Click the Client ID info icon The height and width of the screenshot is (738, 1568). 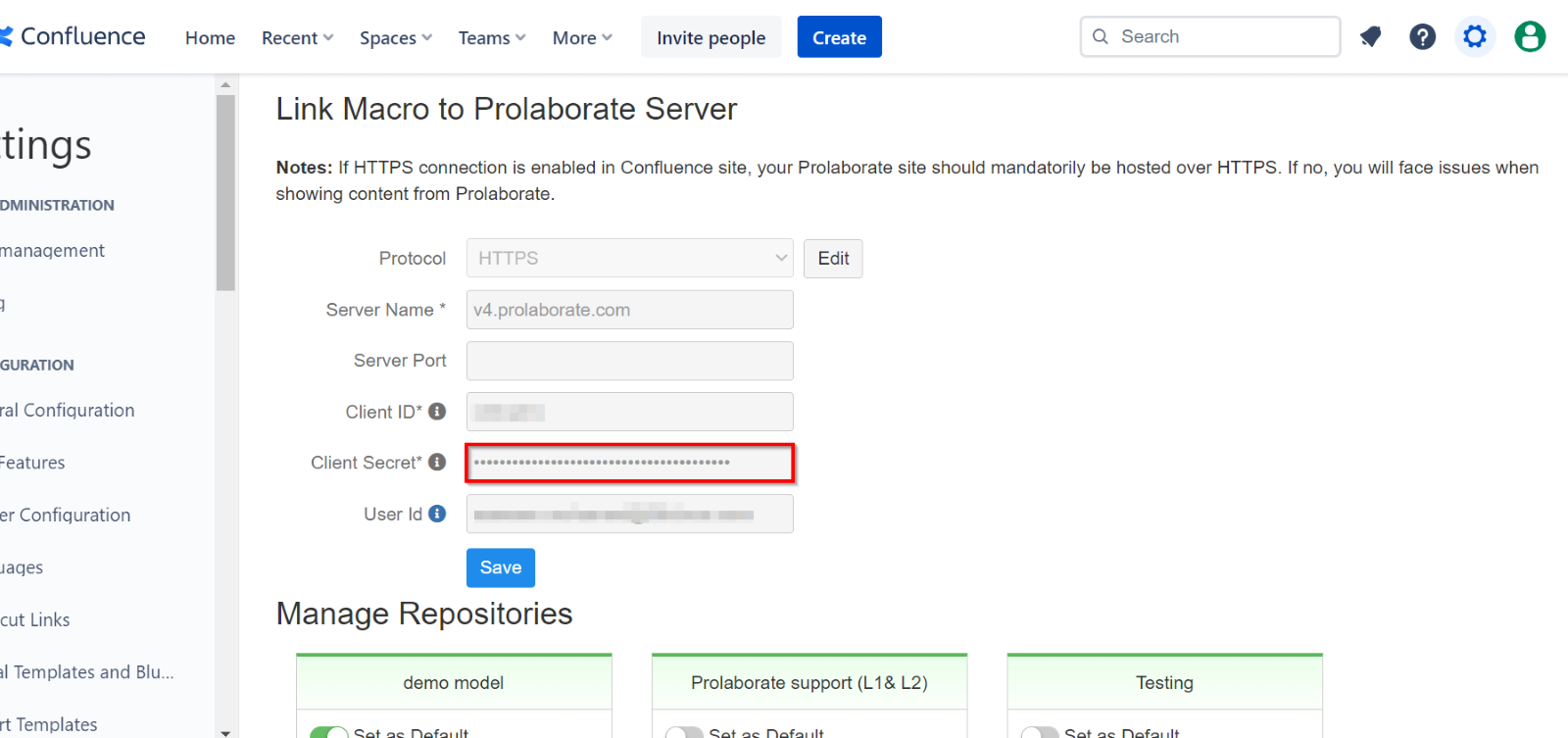pos(437,412)
